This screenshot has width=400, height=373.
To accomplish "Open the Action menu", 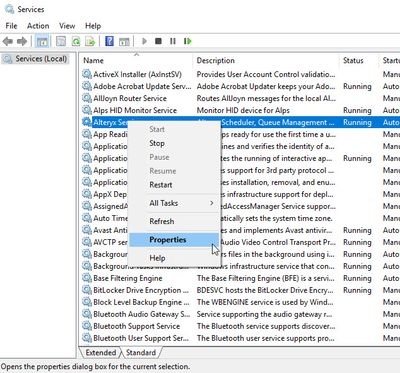I will 38,26.
